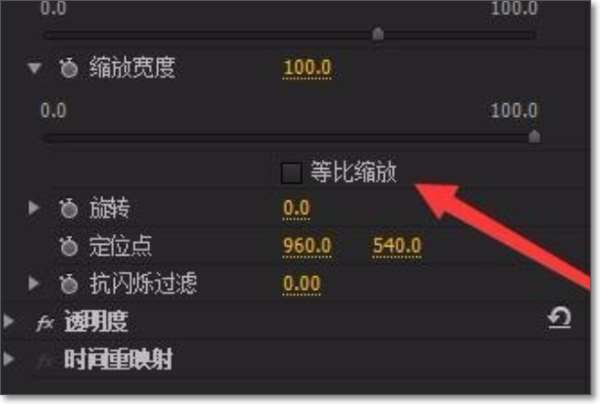Click the upper scale slider handle
Screen dimensions: 600x404
tap(378, 34)
